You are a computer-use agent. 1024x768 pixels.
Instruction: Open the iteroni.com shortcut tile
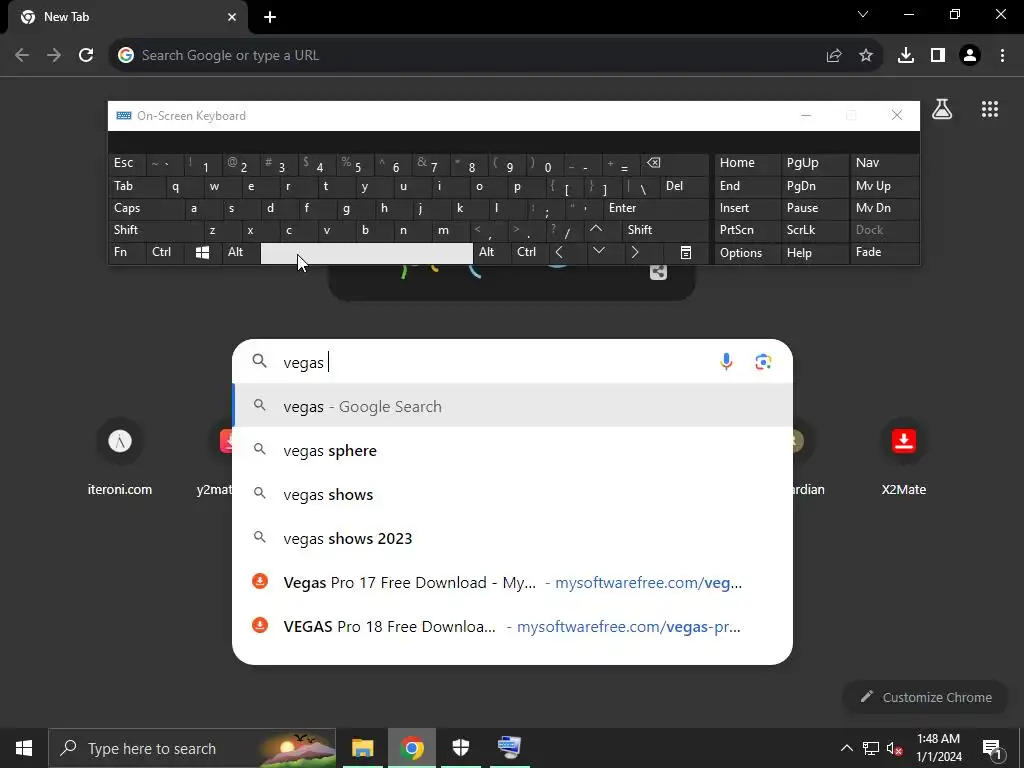click(x=120, y=457)
